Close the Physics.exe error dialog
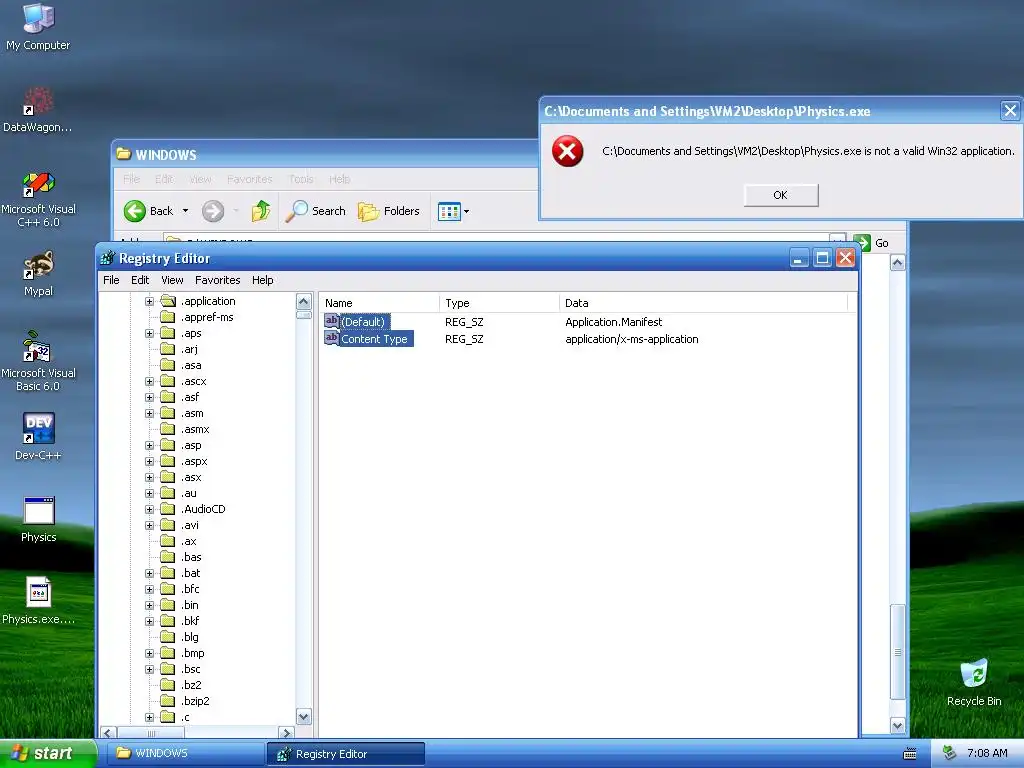Screen dimensions: 1024x768 tap(1010, 111)
